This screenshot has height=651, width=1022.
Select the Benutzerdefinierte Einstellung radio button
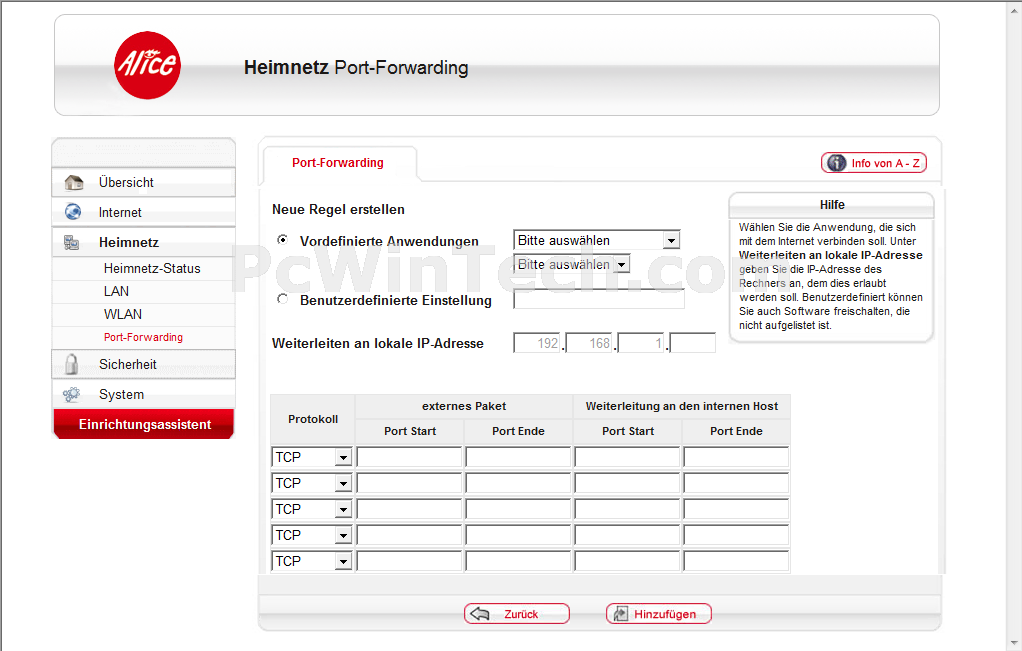pos(282,299)
